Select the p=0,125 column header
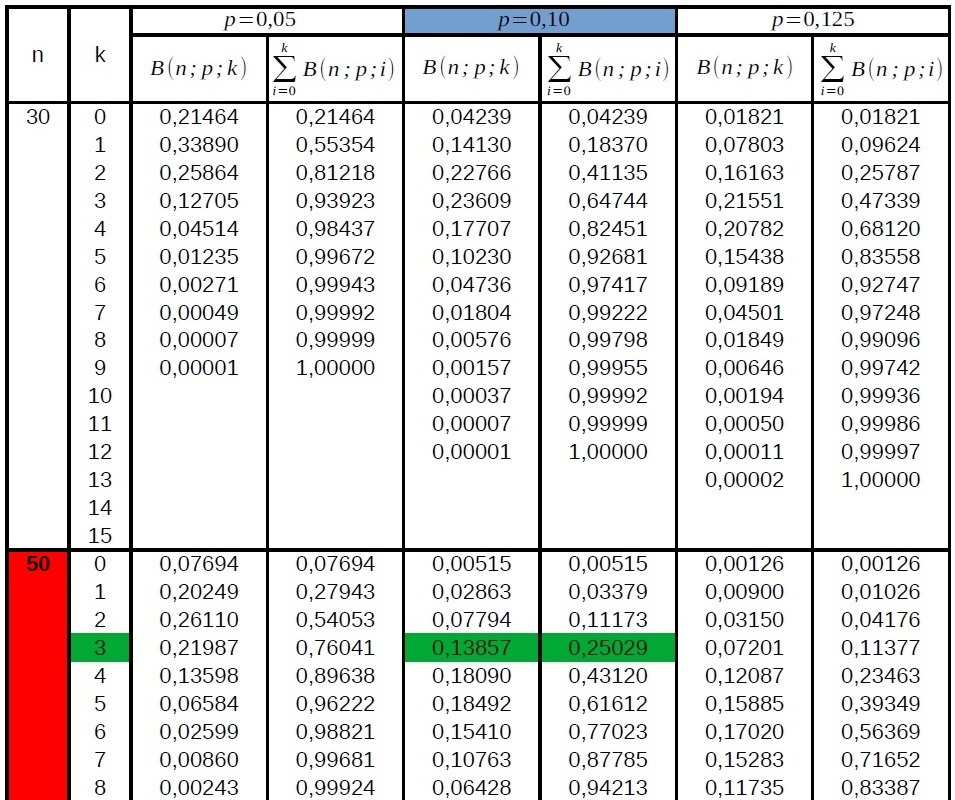 coord(812,21)
